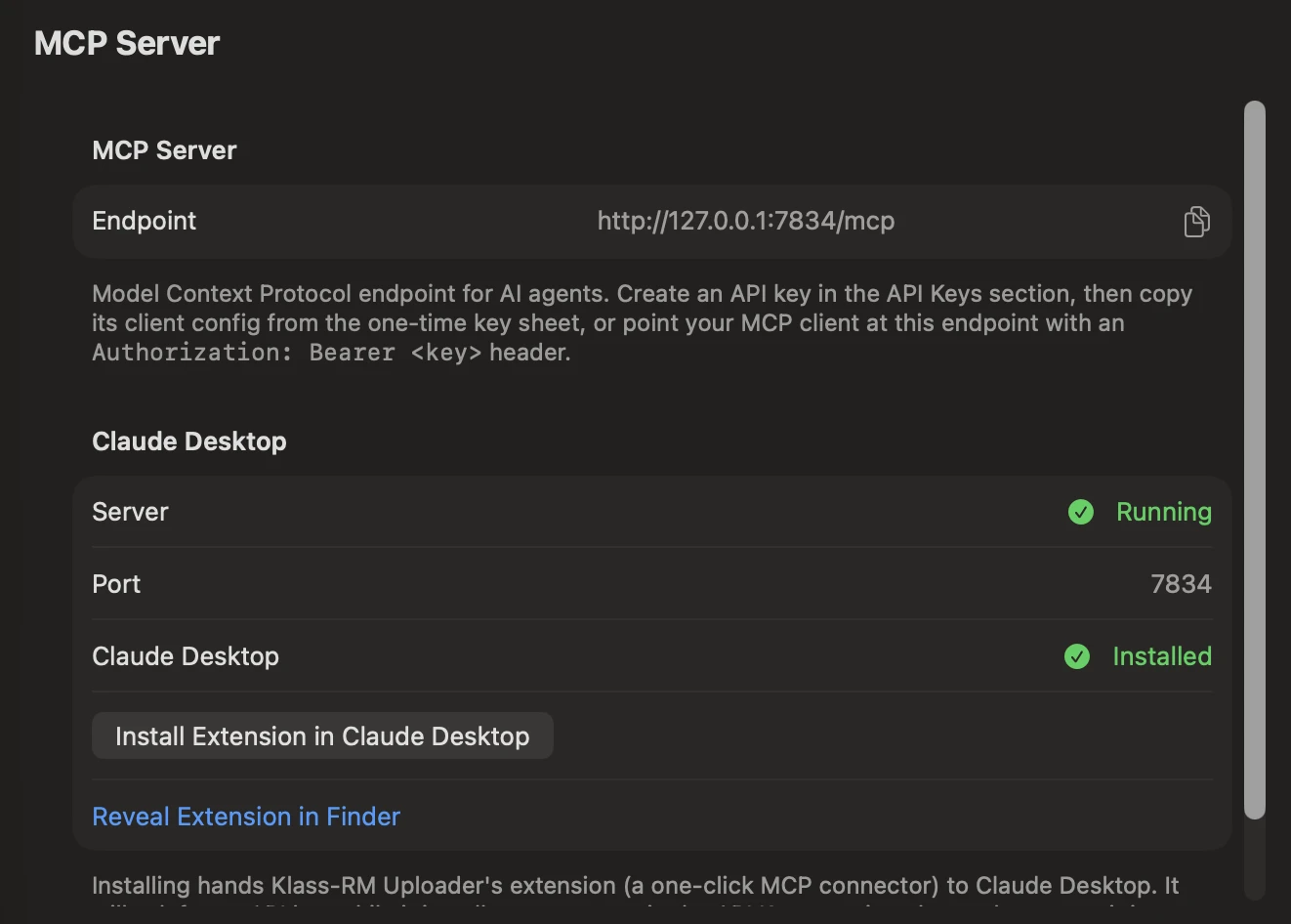The width and height of the screenshot is (1291, 924).
Task: Click the port value 7834
Action: point(1181,584)
